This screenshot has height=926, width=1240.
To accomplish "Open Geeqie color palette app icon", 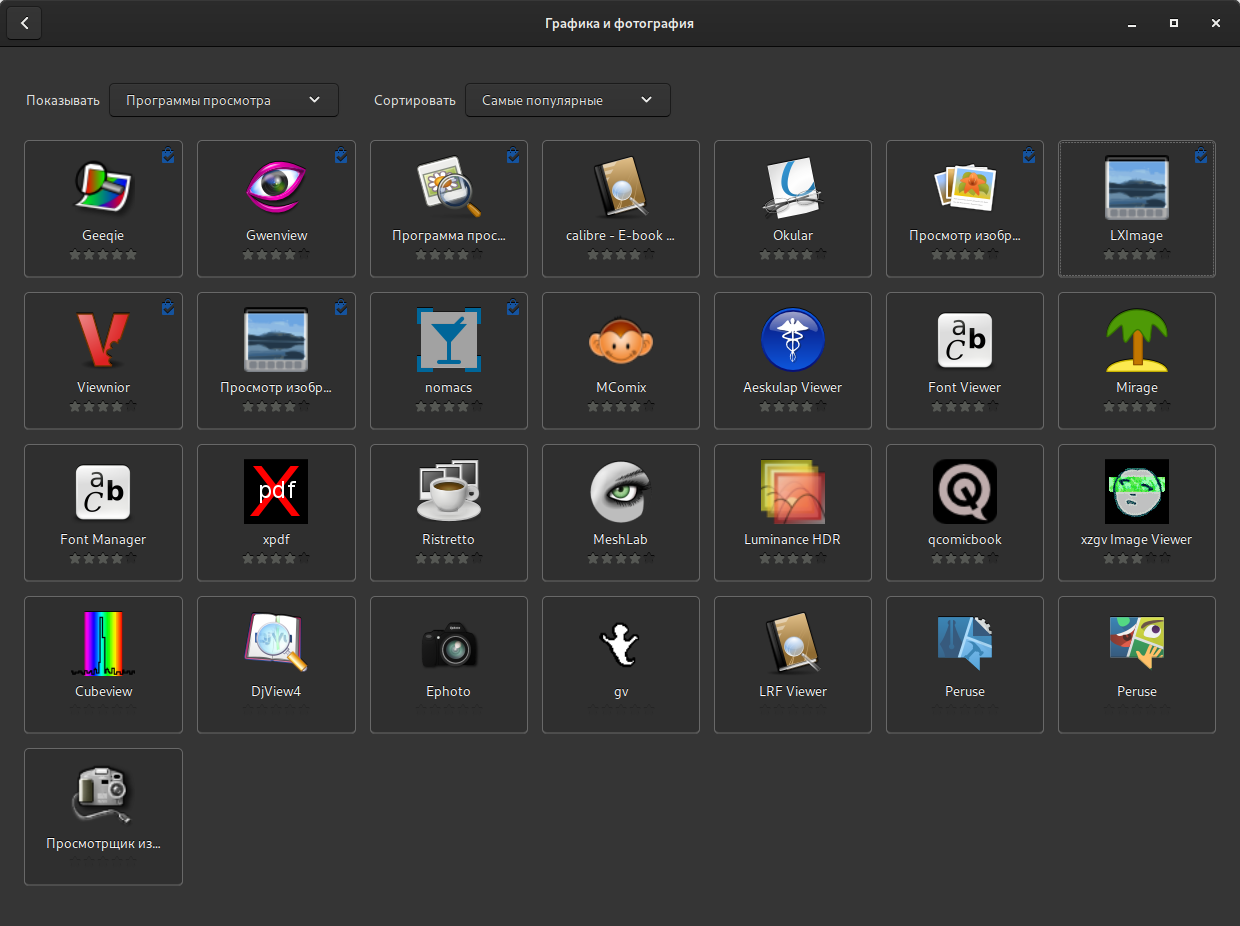I will click(x=103, y=186).
